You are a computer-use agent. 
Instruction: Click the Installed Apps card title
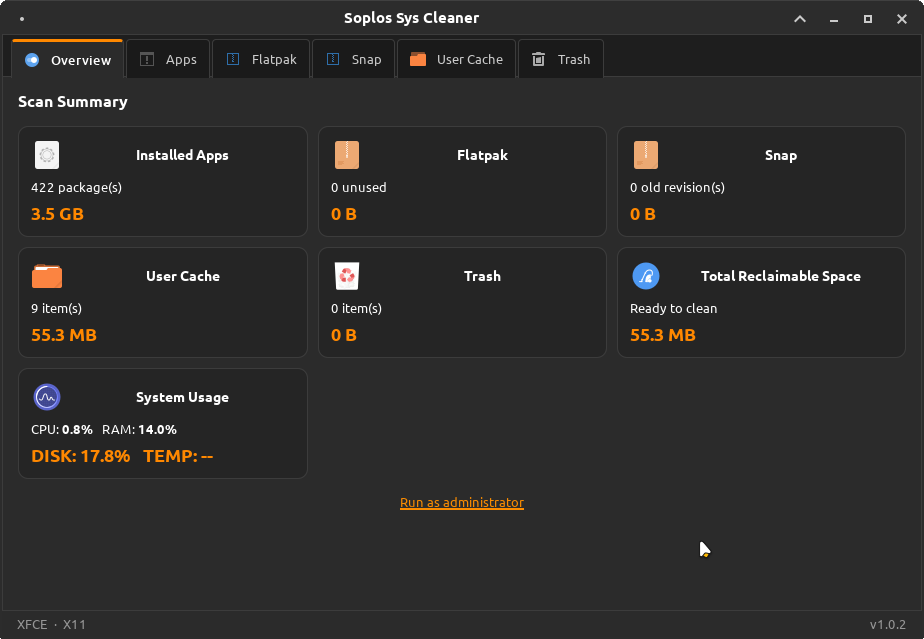pos(182,155)
